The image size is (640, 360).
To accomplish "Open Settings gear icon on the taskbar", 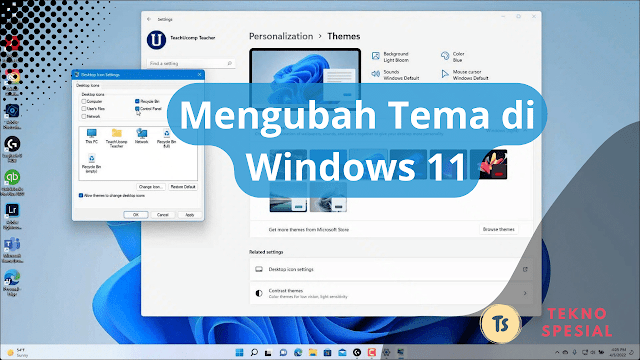I will pos(386,352).
